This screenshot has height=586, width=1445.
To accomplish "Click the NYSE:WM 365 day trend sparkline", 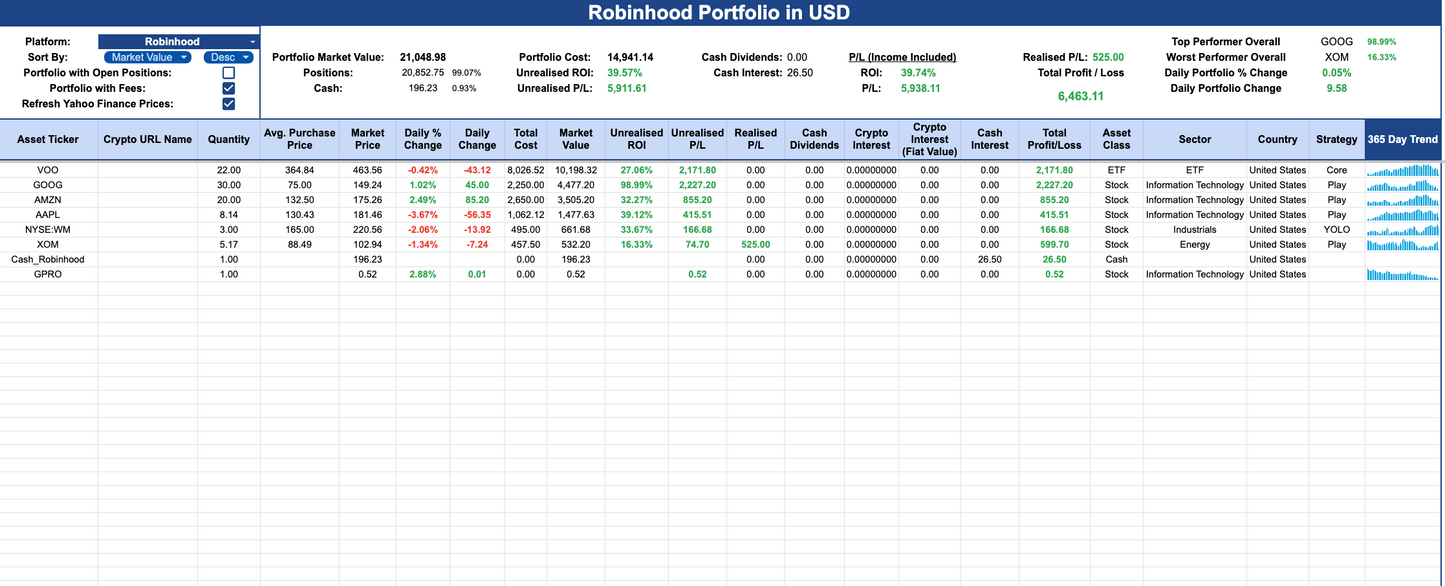I will (x=1403, y=230).
